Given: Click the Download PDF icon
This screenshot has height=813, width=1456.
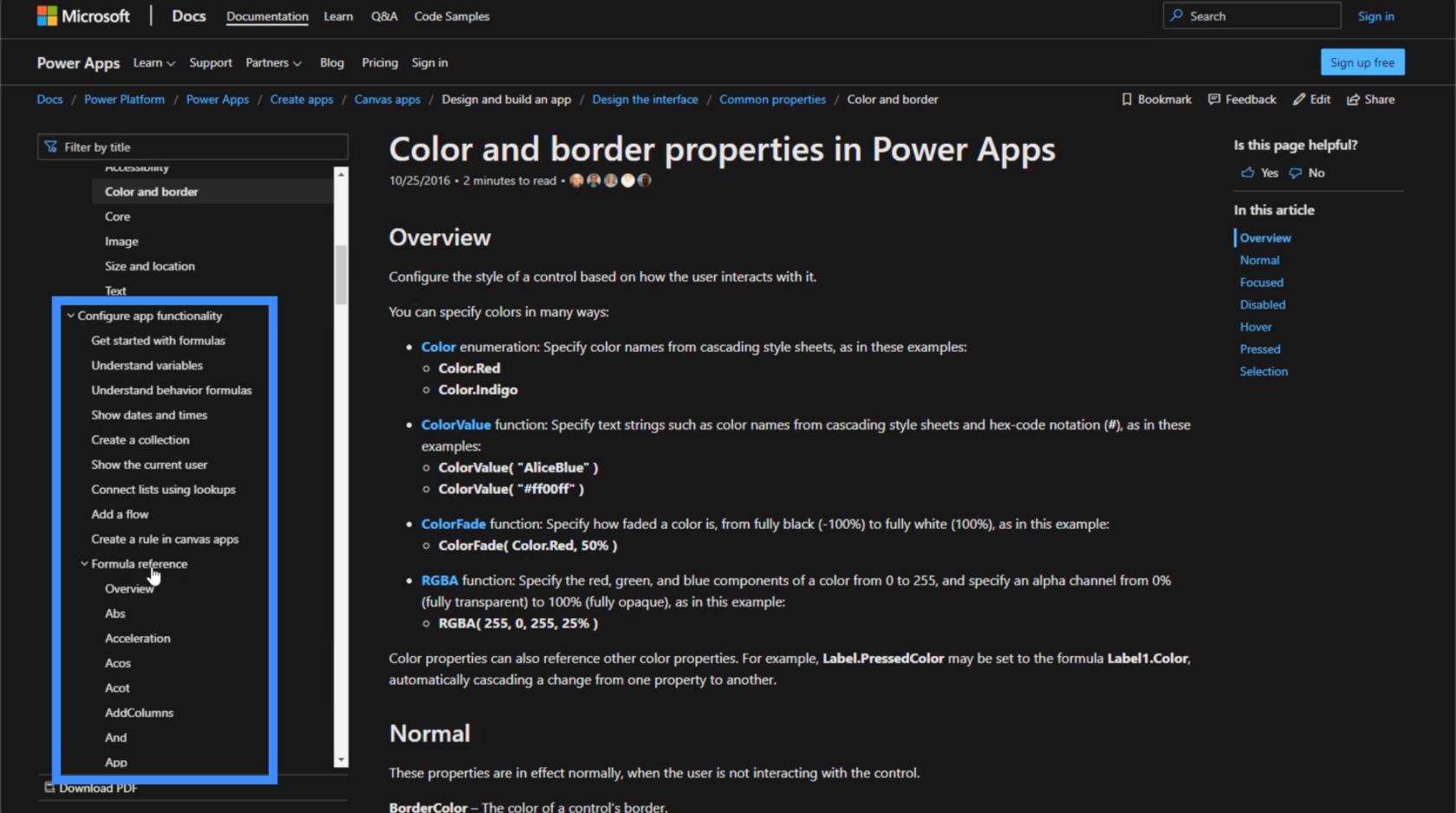Looking at the screenshot, I should [x=49, y=787].
